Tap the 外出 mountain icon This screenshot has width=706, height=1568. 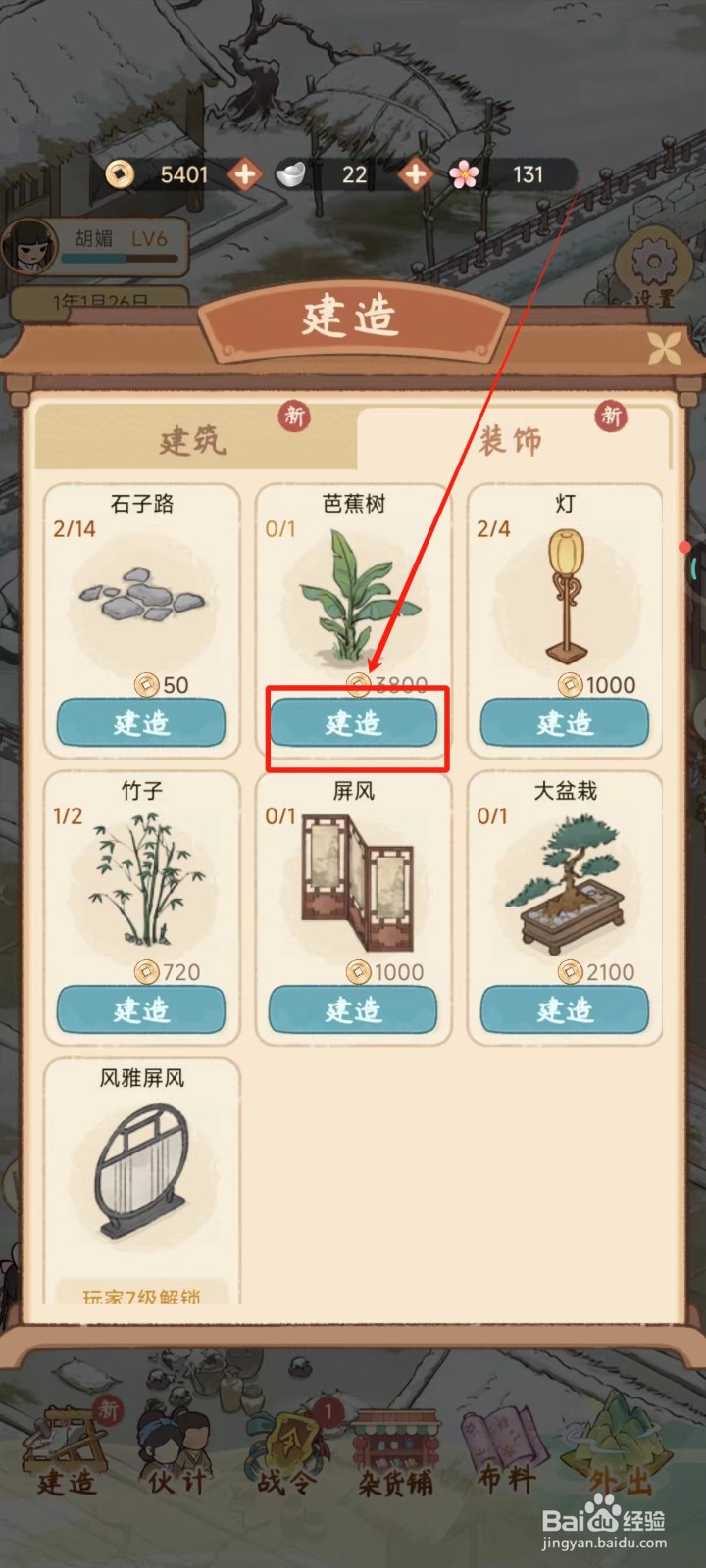coord(619,1445)
